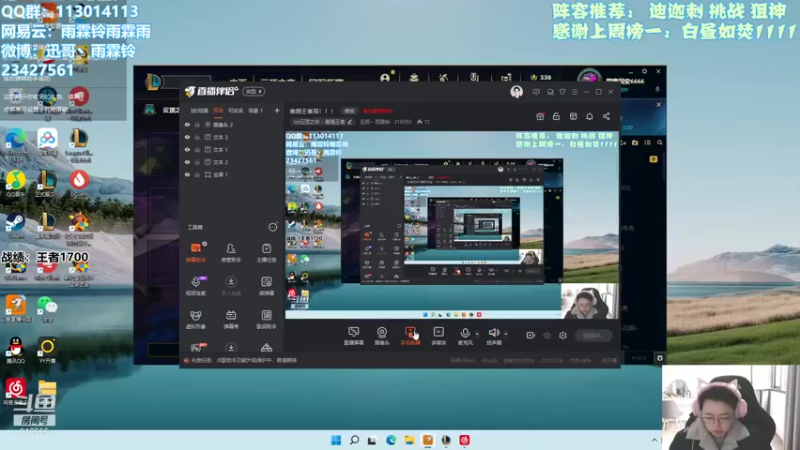Open the 弹幕秀 tool in the toolbox
Screen dimensions: 800x450
coord(231,319)
